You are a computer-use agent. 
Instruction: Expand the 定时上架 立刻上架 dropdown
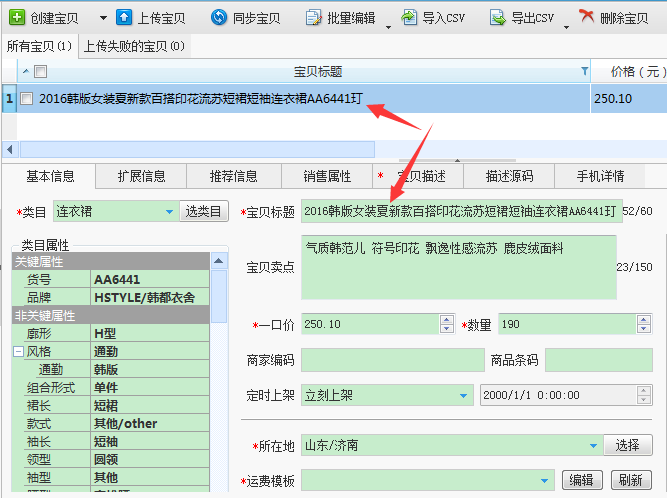(464, 396)
